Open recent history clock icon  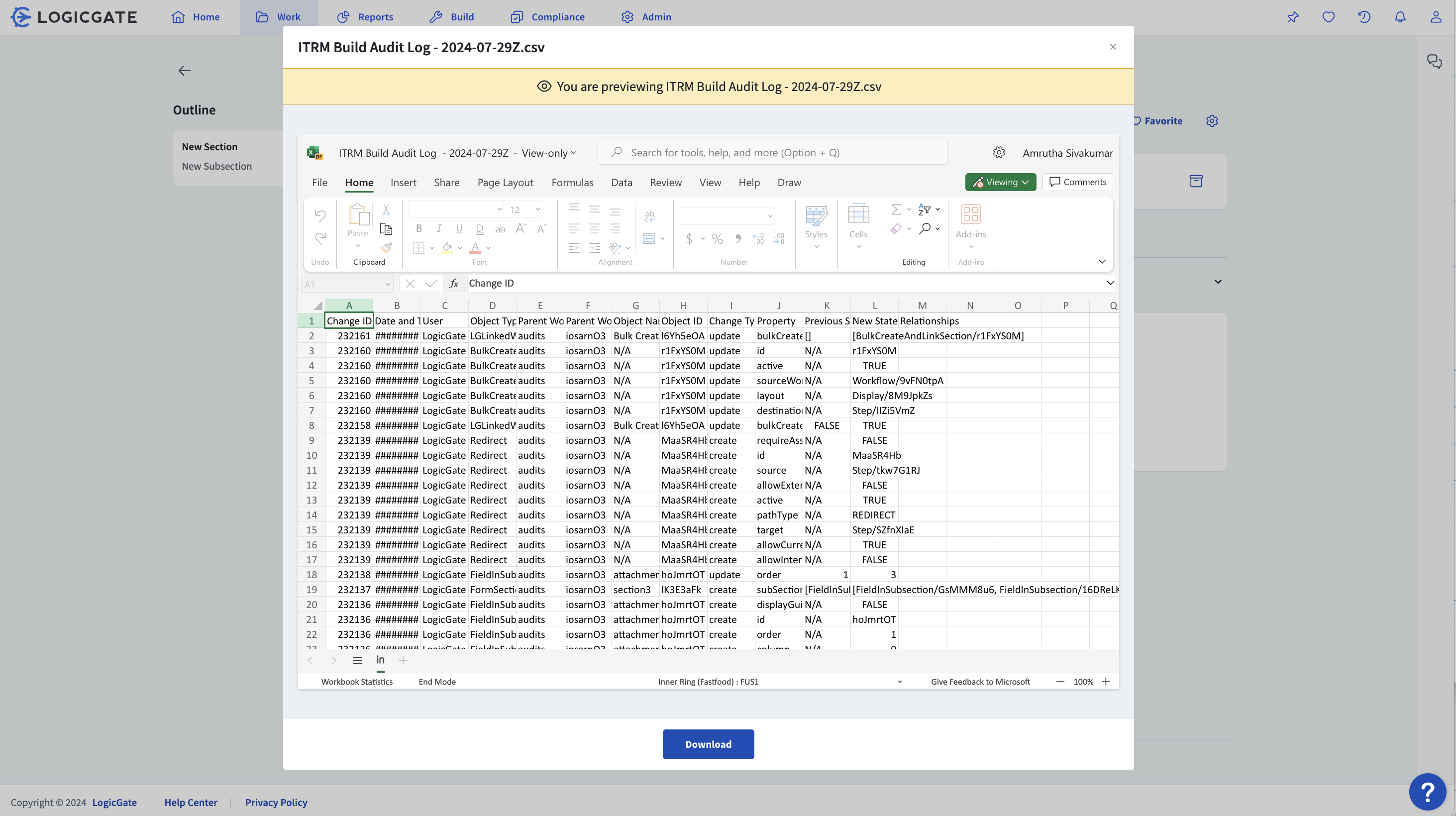(1364, 17)
